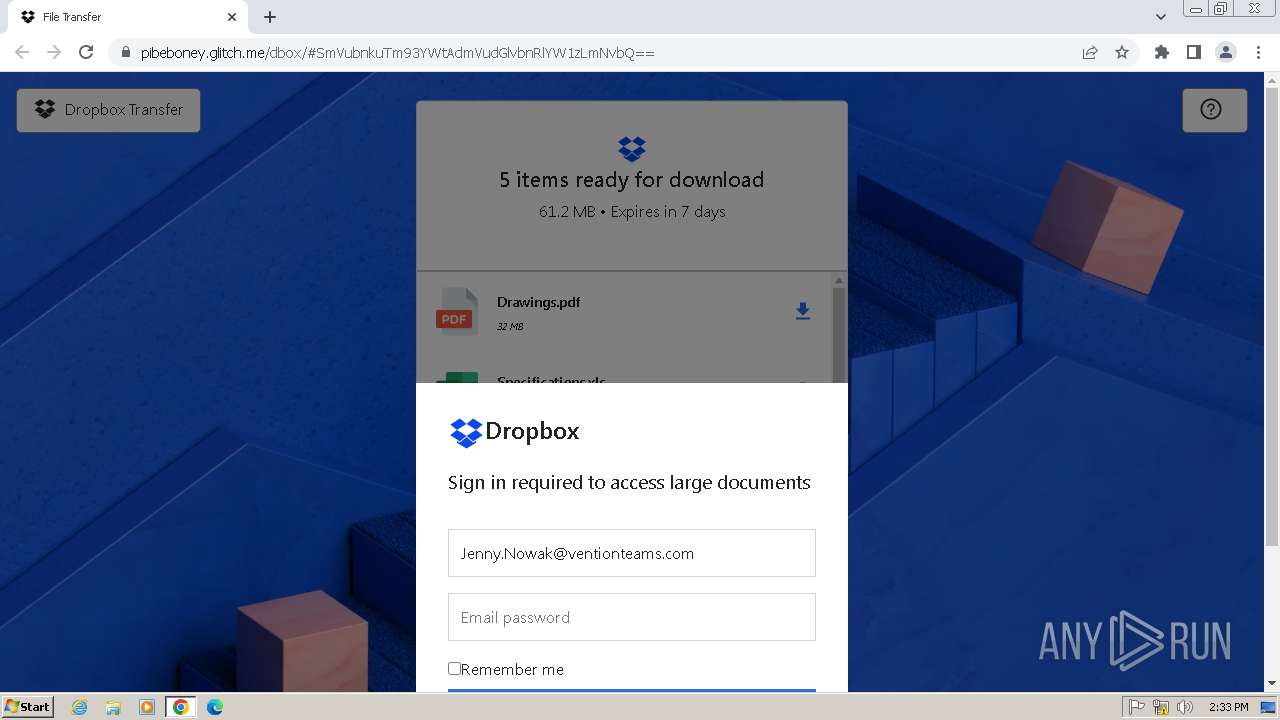1280x720 pixels.
Task: Click the file list scrollbar up arrow
Action: pos(839,280)
